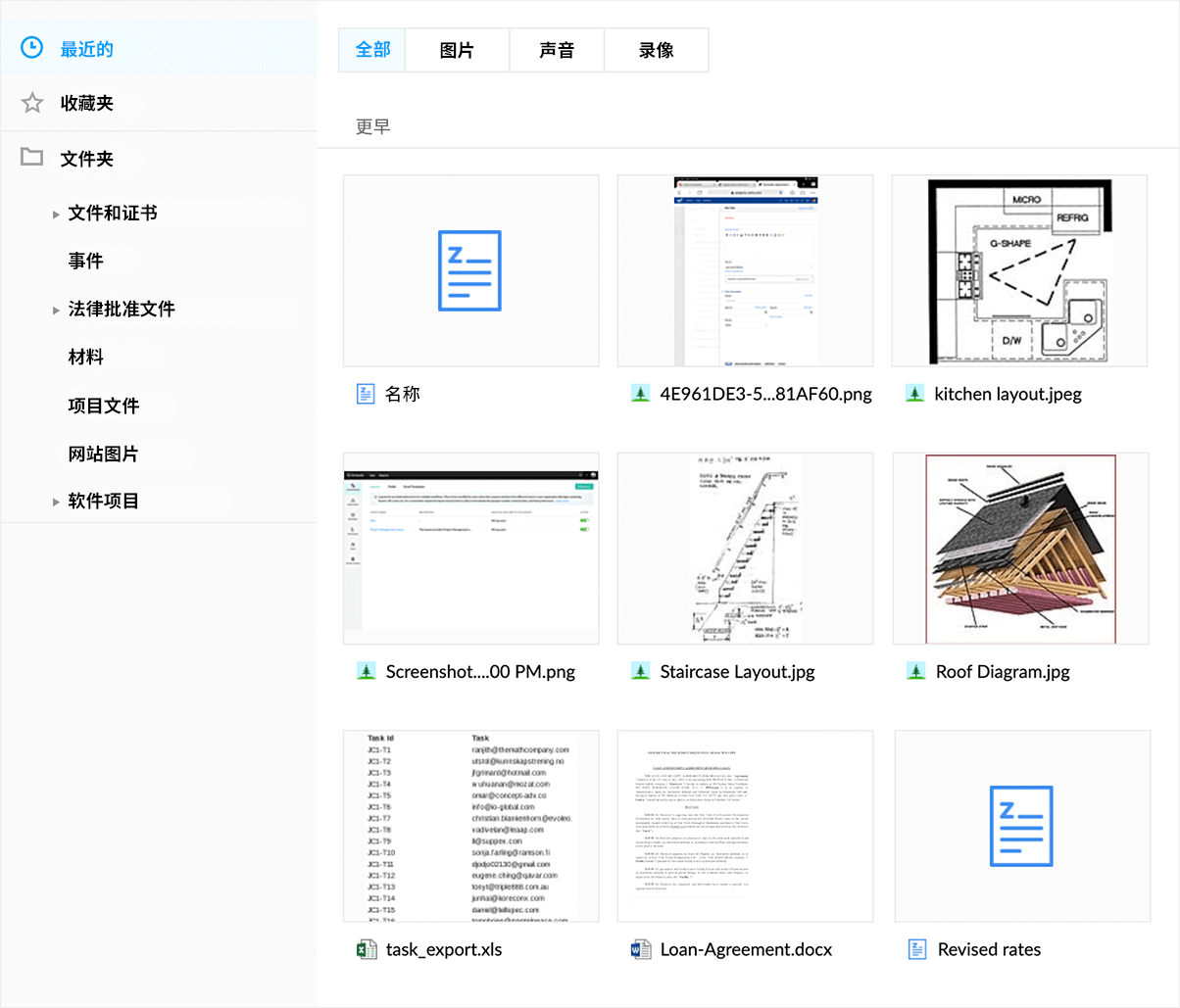Switch to the 声音 tab
Screen dimensions: 1180x1008
coord(557,50)
